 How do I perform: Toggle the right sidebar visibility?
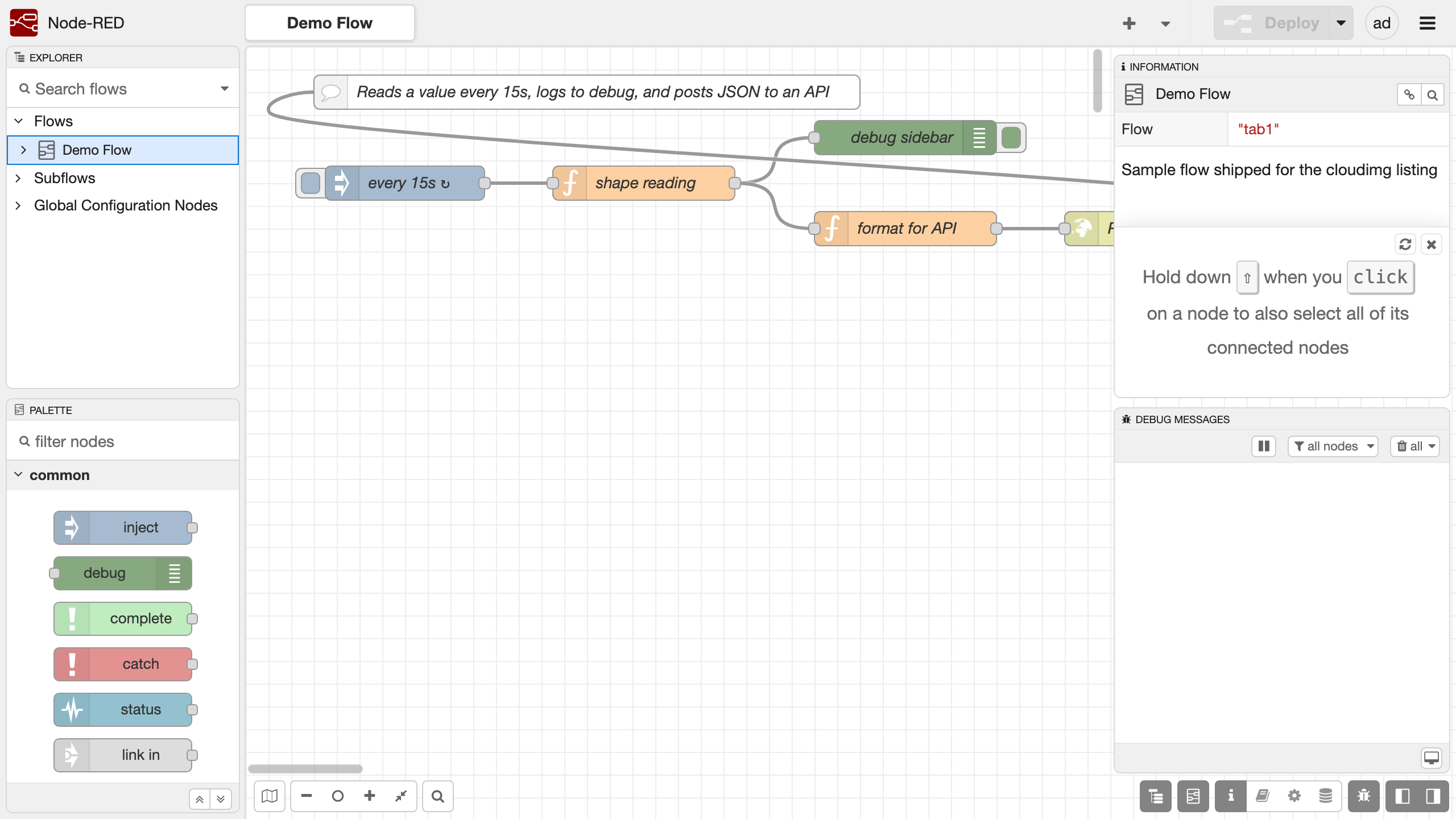1433,796
